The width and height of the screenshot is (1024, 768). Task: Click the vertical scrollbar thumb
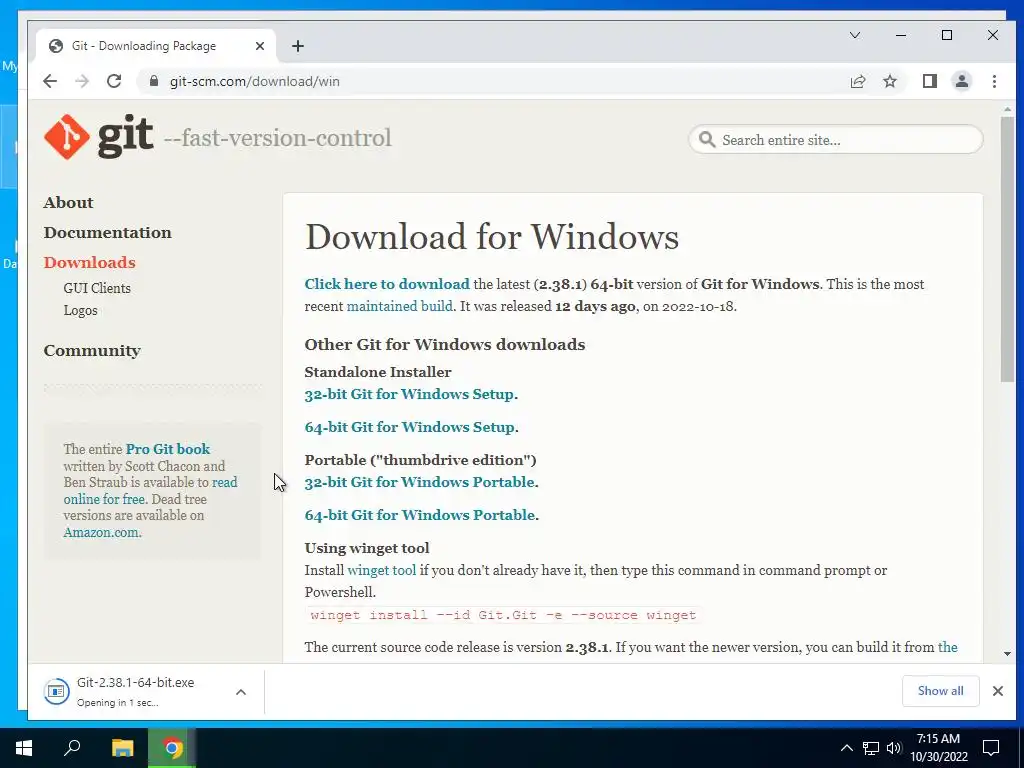(1007, 249)
